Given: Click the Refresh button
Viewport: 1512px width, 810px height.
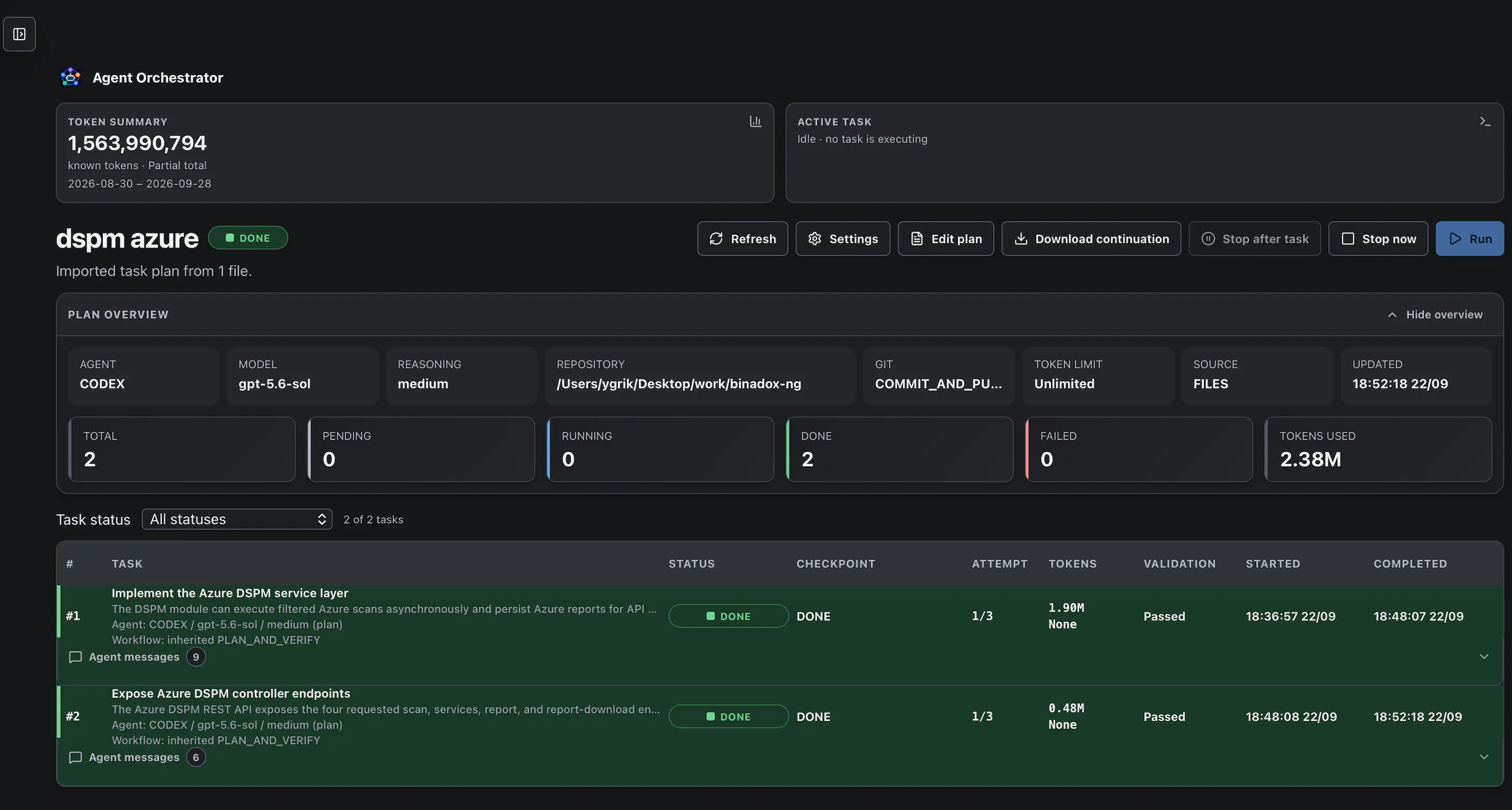Looking at the screenshot, I should tap(743, 239).
